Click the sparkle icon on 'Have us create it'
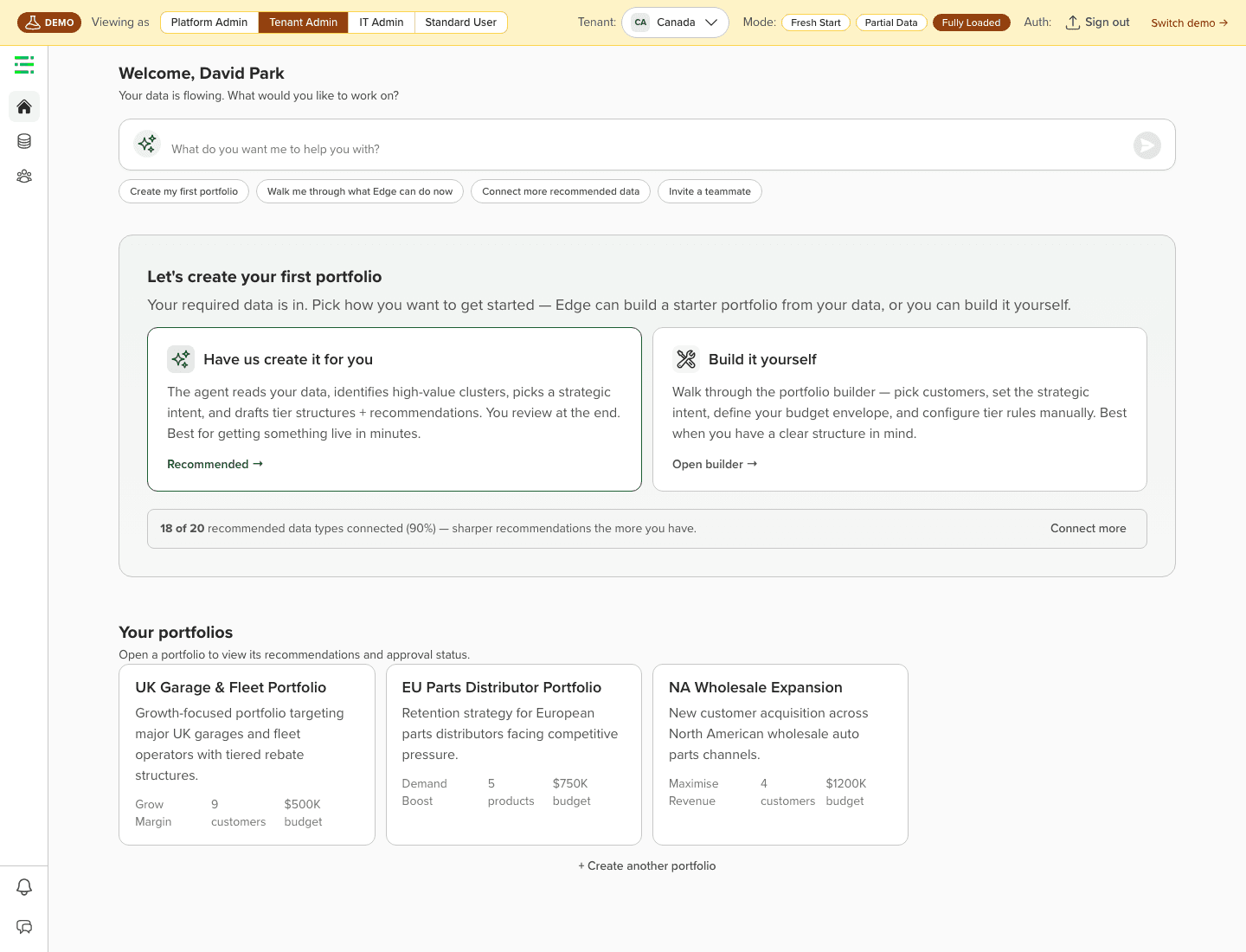This screenshot has height=952, width=1246. pyautogui.click(x=181, y=358)
